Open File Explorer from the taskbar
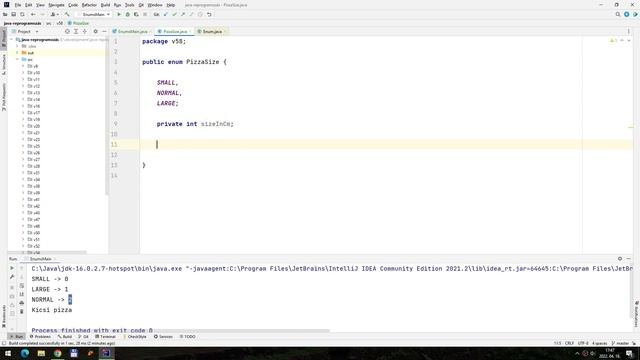The width and height of the screenshot is (640, 360). coord(41,353)
